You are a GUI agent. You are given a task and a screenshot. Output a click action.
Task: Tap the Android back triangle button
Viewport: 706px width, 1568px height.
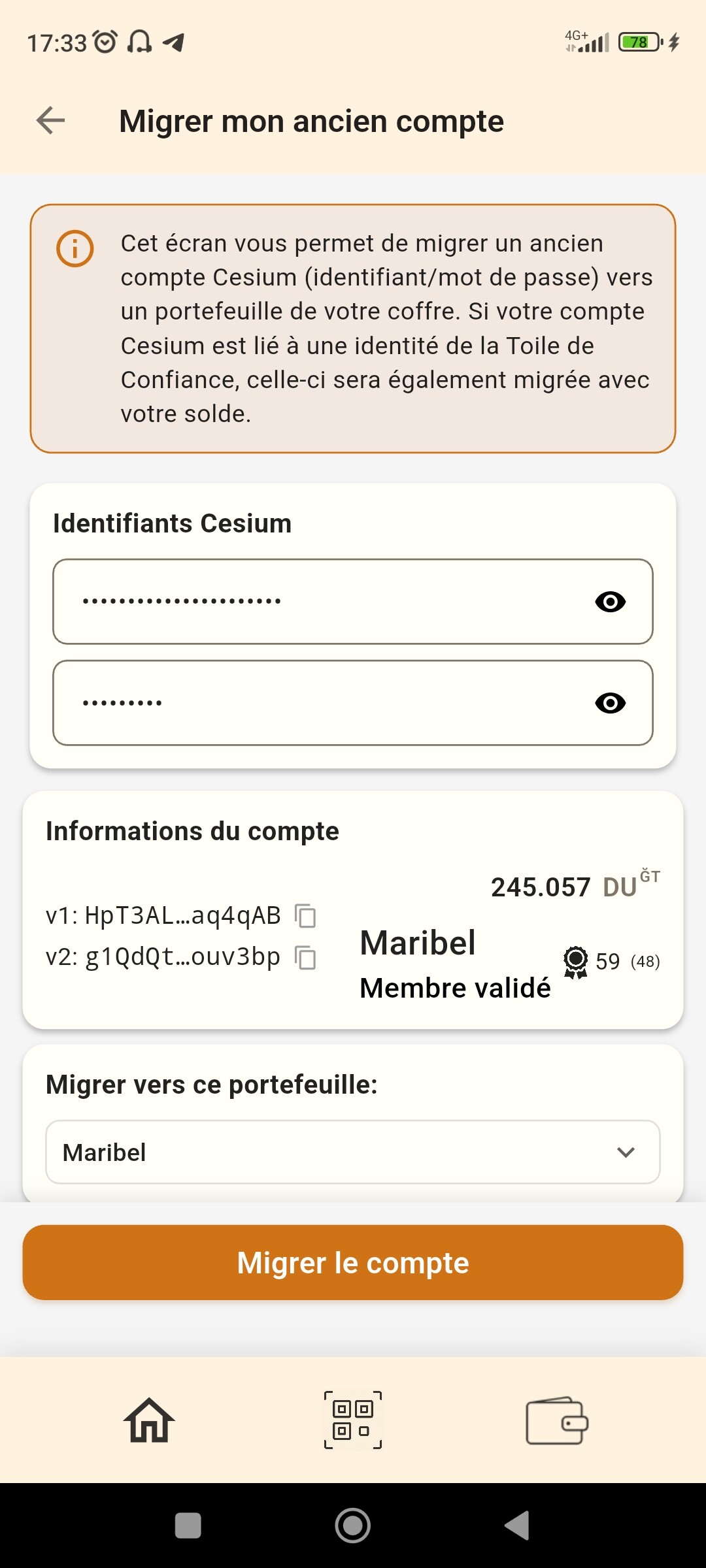(x=518, y=1526)
